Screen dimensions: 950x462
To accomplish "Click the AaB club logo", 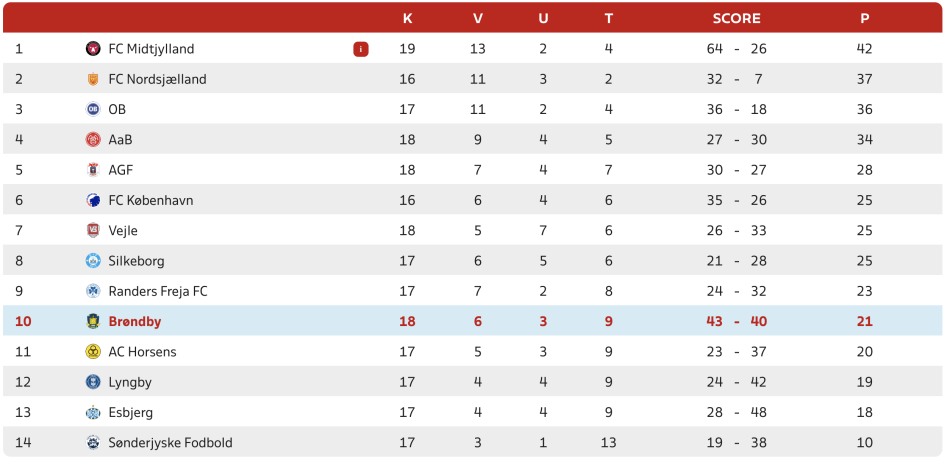I will pyautogui.click(x=93, y=140).
